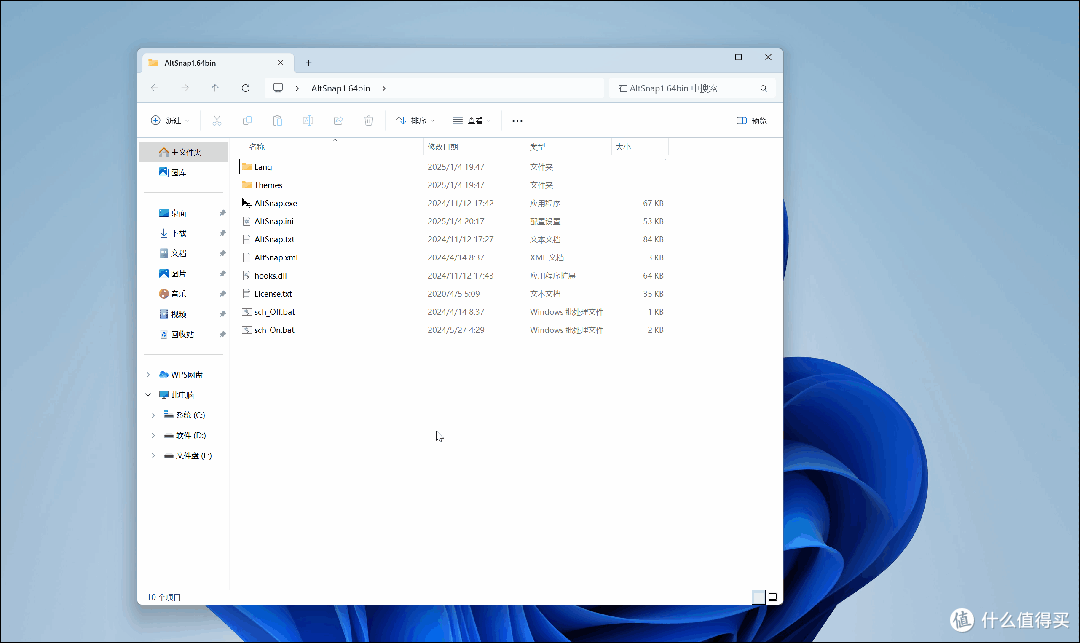Viewport: 1080px width, 643px height.
Task: Expand the last drive tree node
Action: pos(154,455)
